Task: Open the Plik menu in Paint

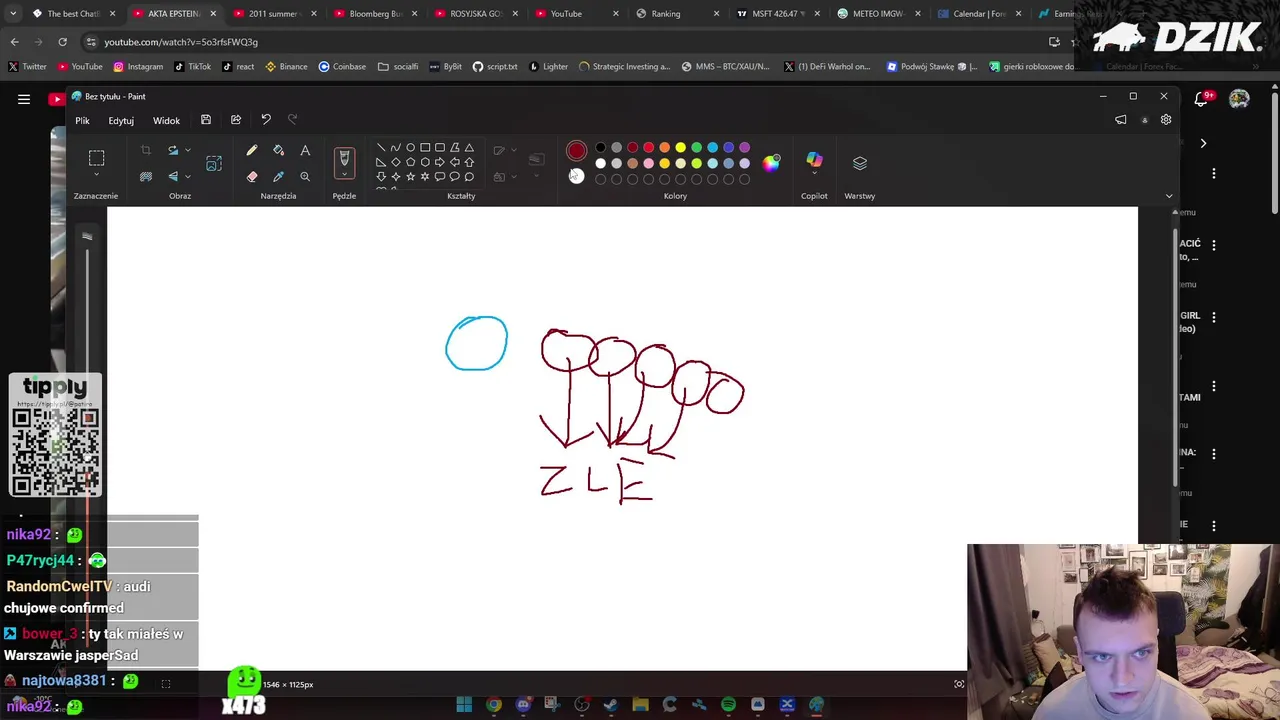Action: click(82, 120)
